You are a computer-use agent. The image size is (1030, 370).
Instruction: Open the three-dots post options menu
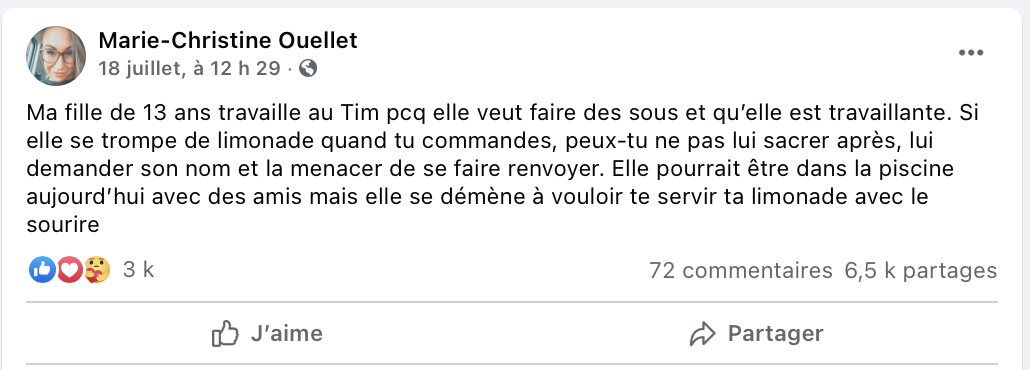coord(971,53)
